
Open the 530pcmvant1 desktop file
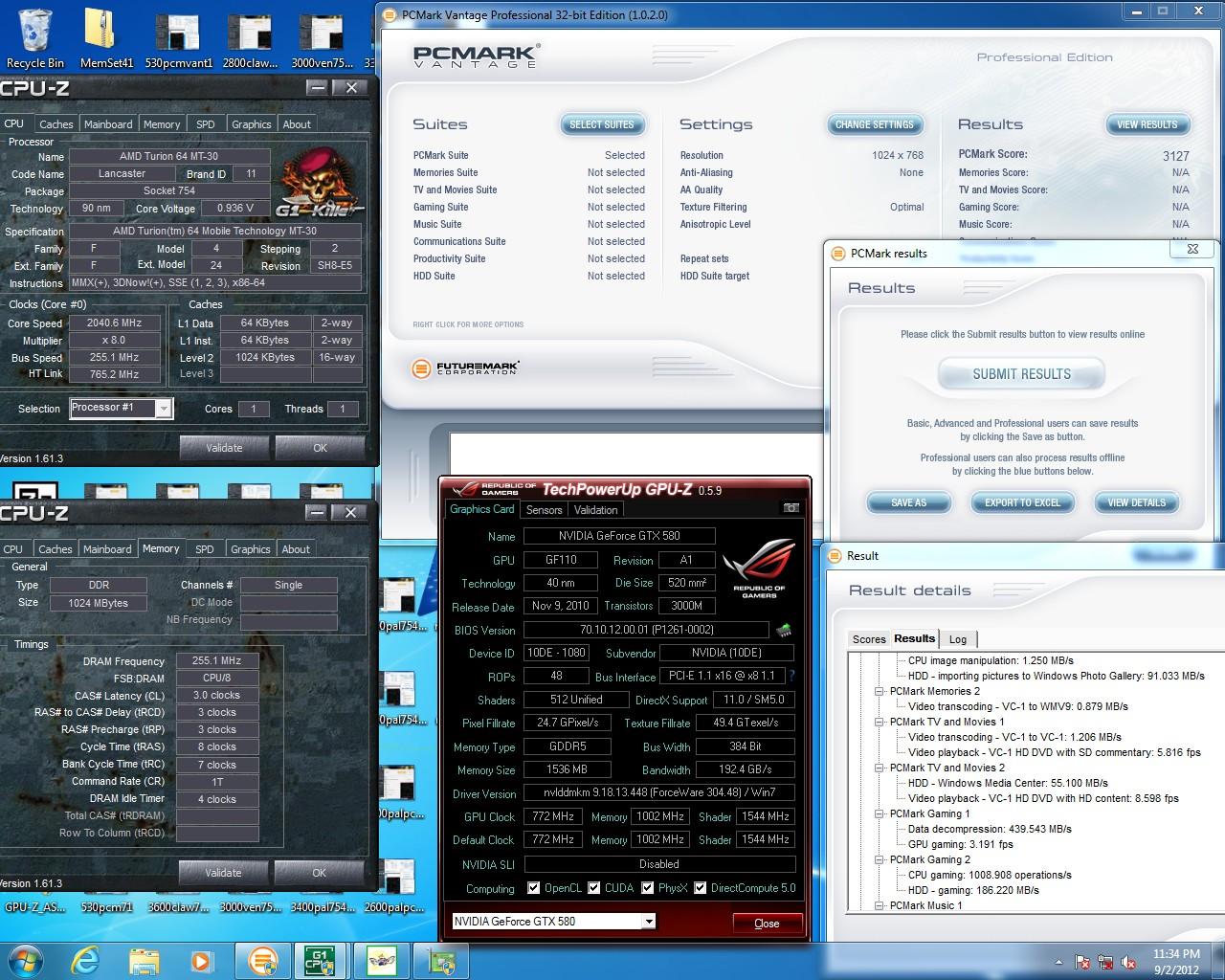coord(179,38)
